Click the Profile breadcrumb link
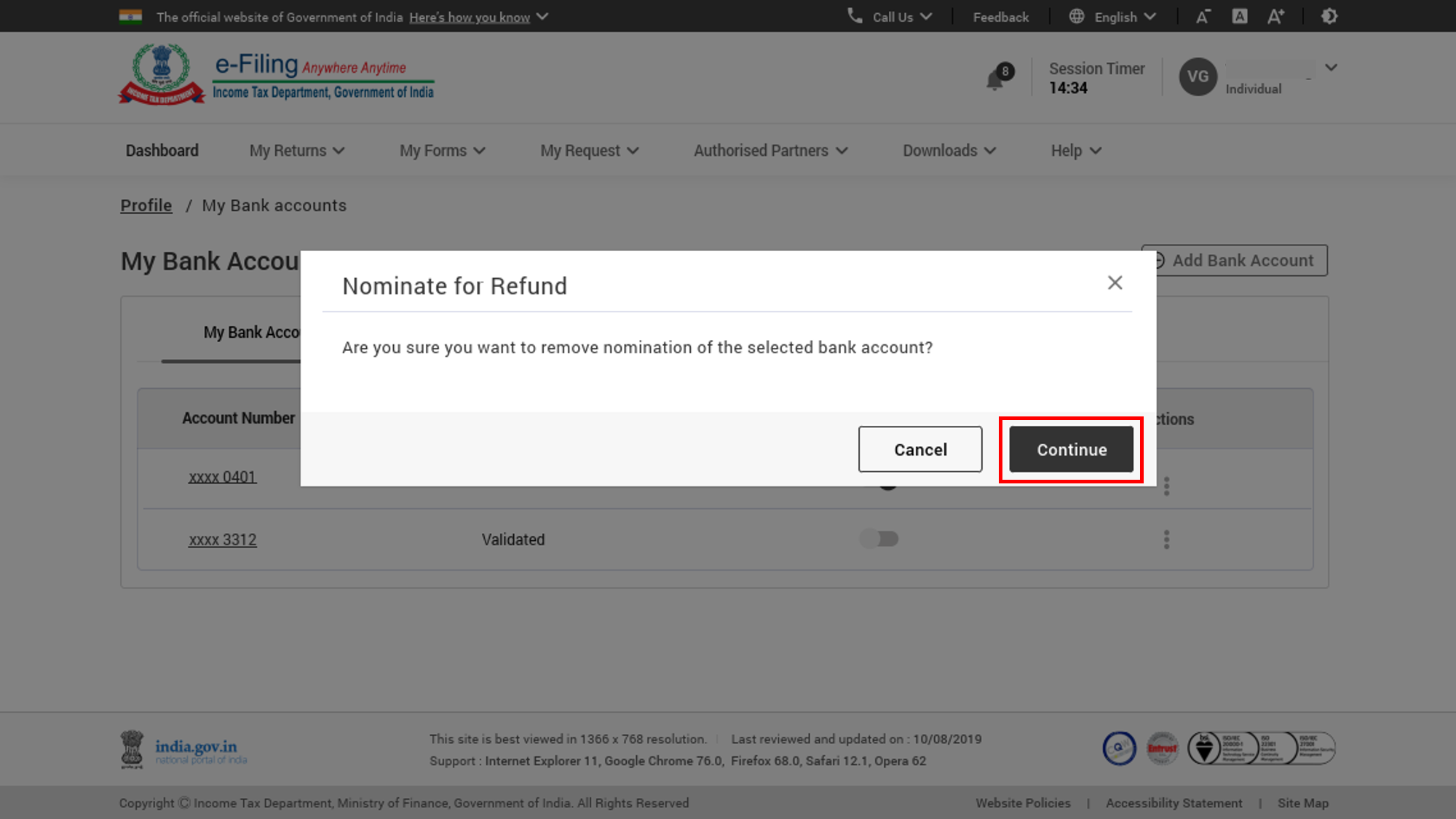This screenshot has height=819, width=1456. tap(146, 205)
